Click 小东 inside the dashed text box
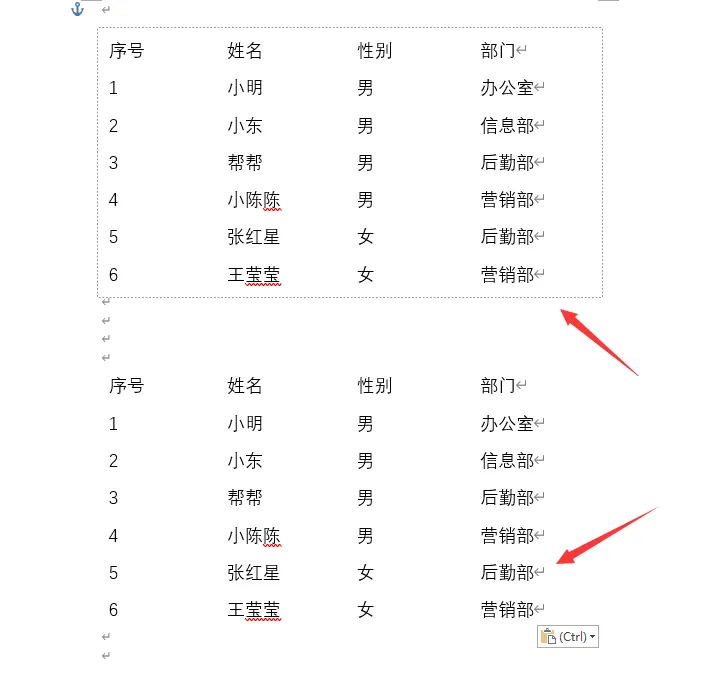Viewport: 702px width, 695px height. [244, 126]
